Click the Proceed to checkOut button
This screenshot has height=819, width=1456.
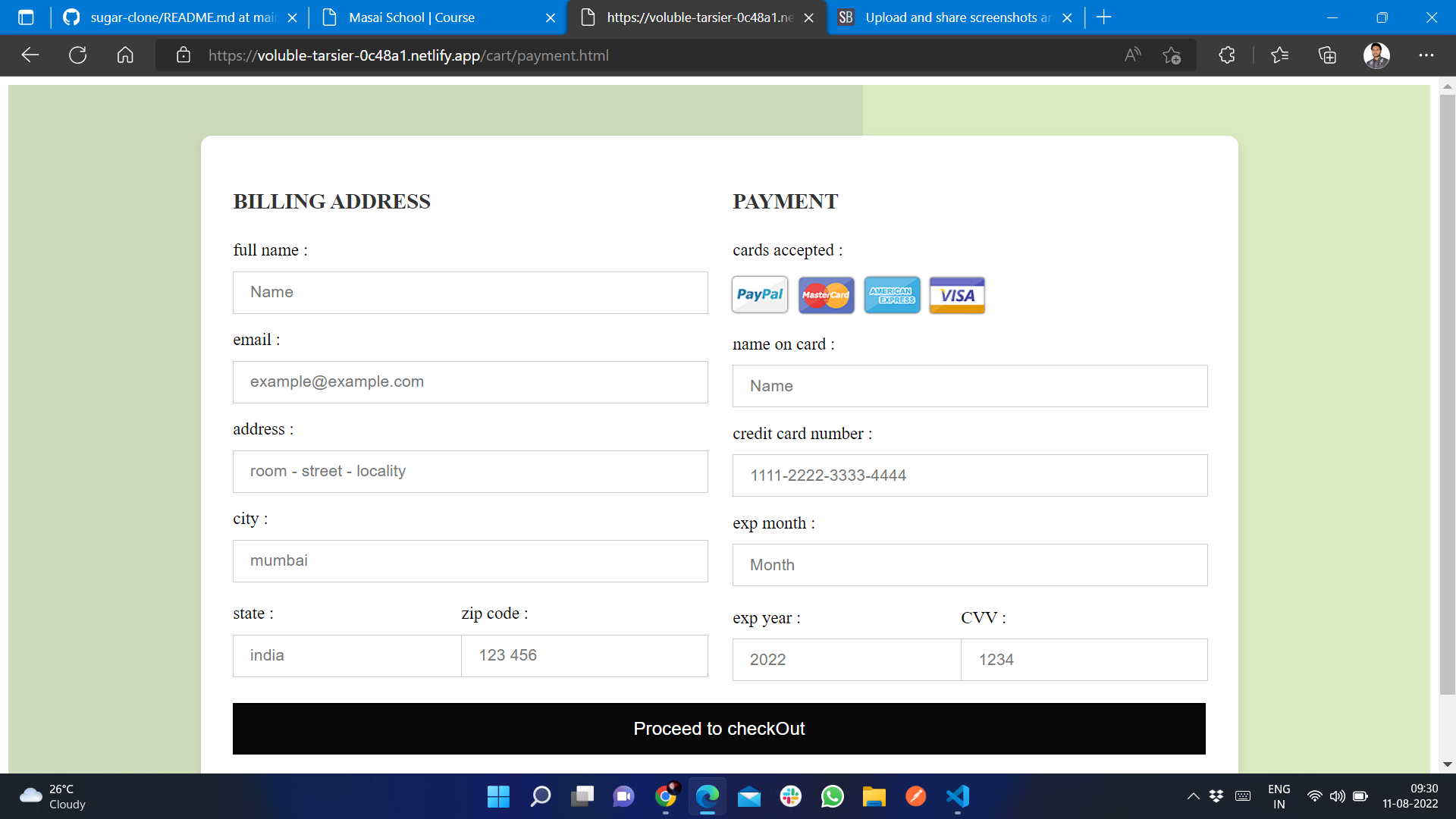pos(720,728)
